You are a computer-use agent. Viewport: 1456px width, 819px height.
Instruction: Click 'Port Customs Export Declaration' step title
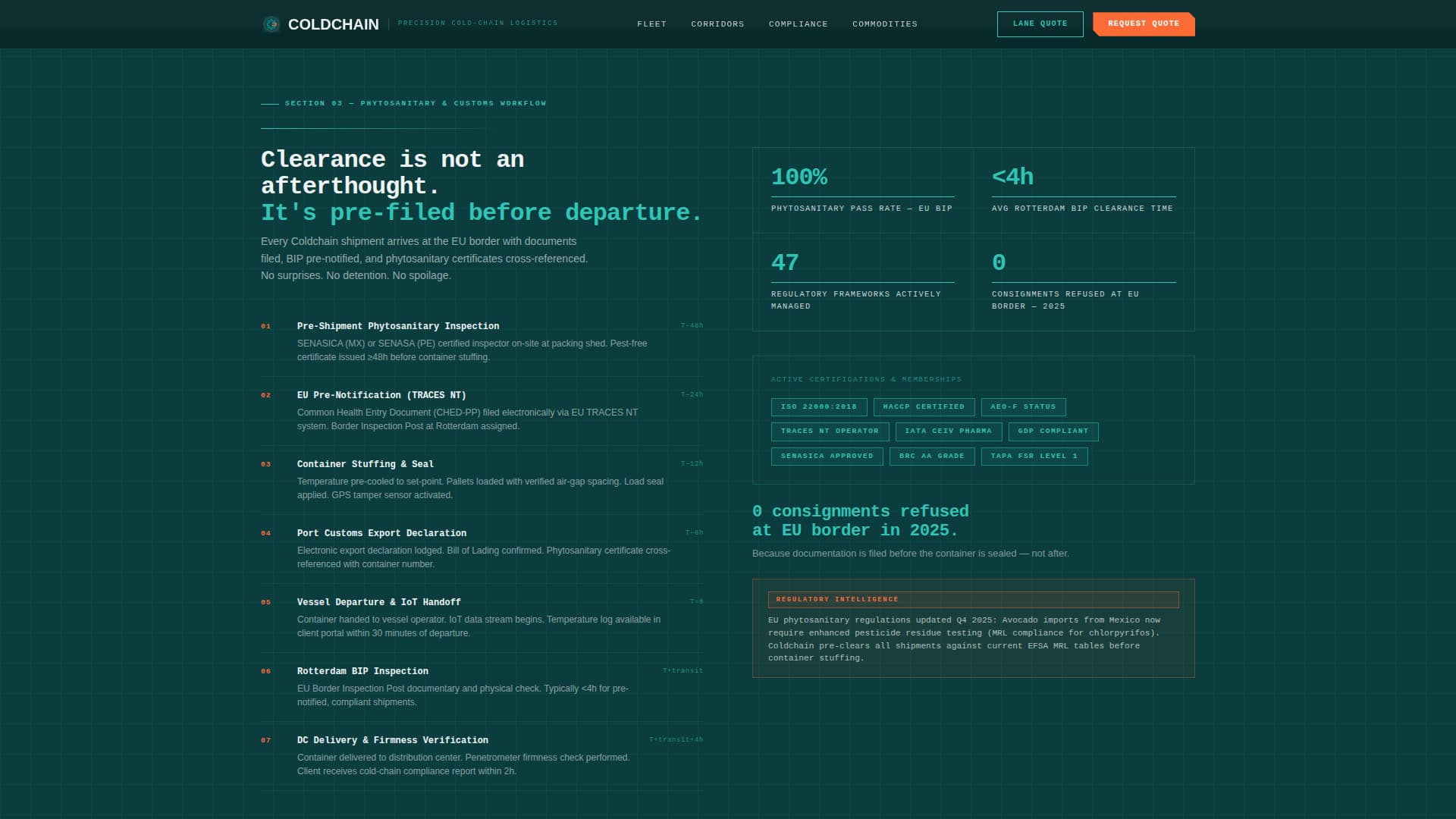pos(381,533)
